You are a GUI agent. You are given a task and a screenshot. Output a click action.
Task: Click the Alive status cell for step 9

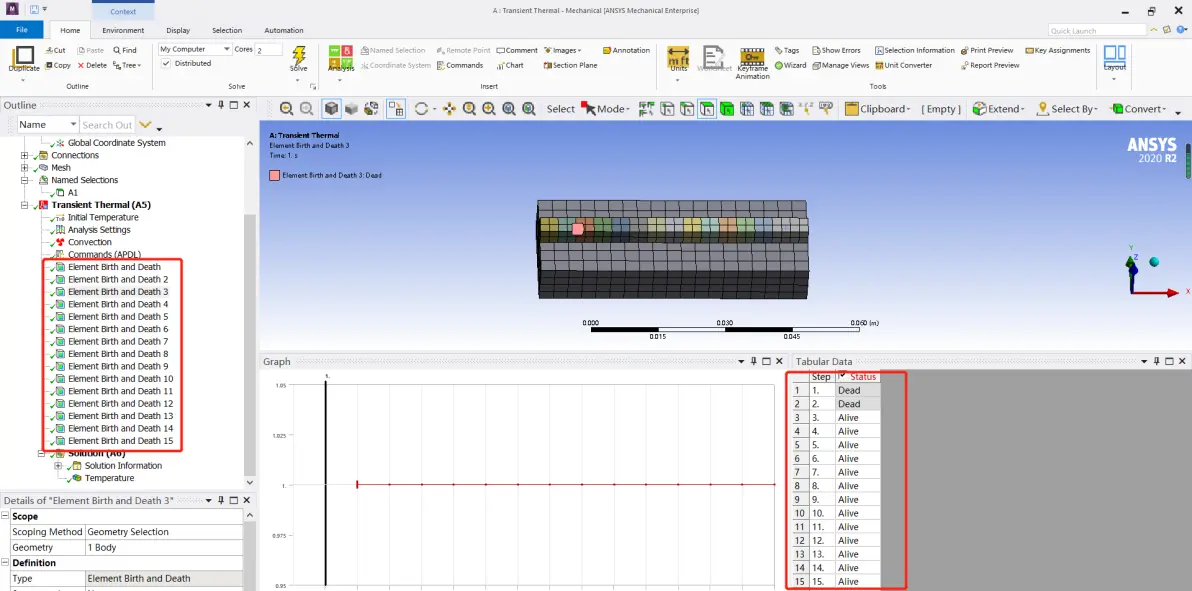pos(858,500)
